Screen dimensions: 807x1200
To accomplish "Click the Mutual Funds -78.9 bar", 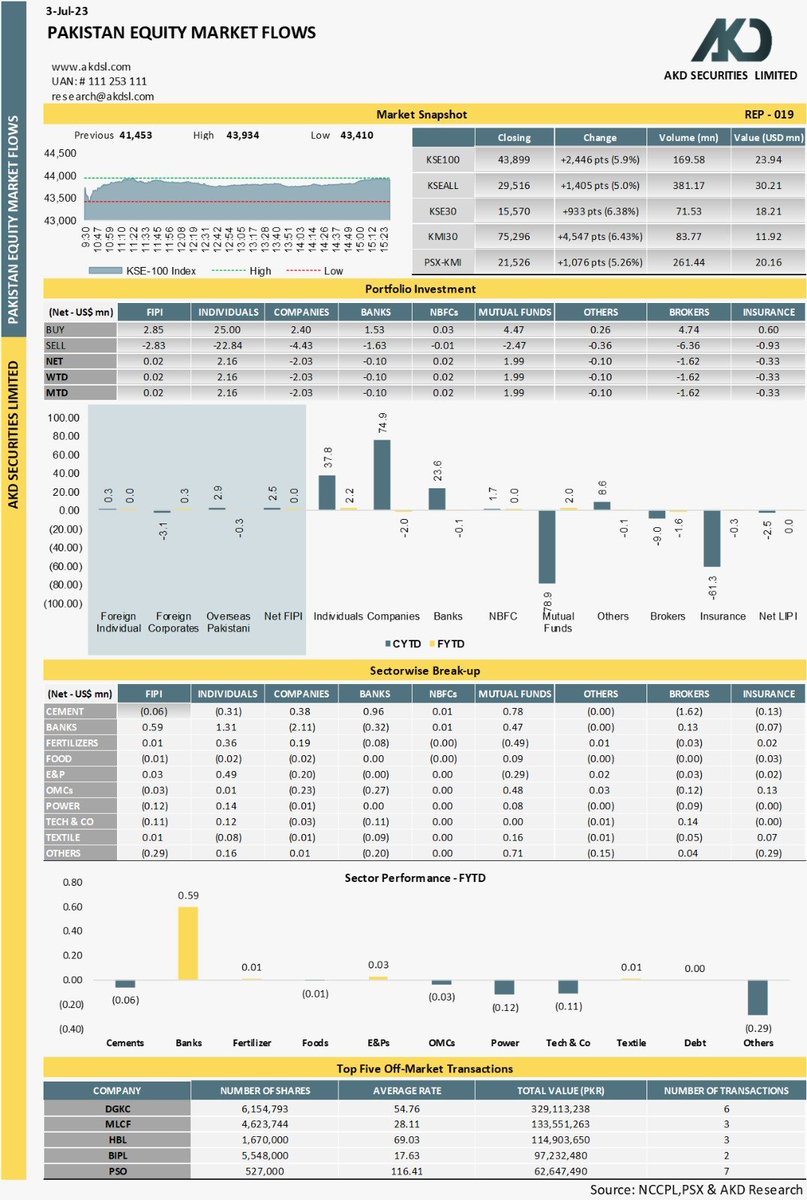I will coord(547,547).
